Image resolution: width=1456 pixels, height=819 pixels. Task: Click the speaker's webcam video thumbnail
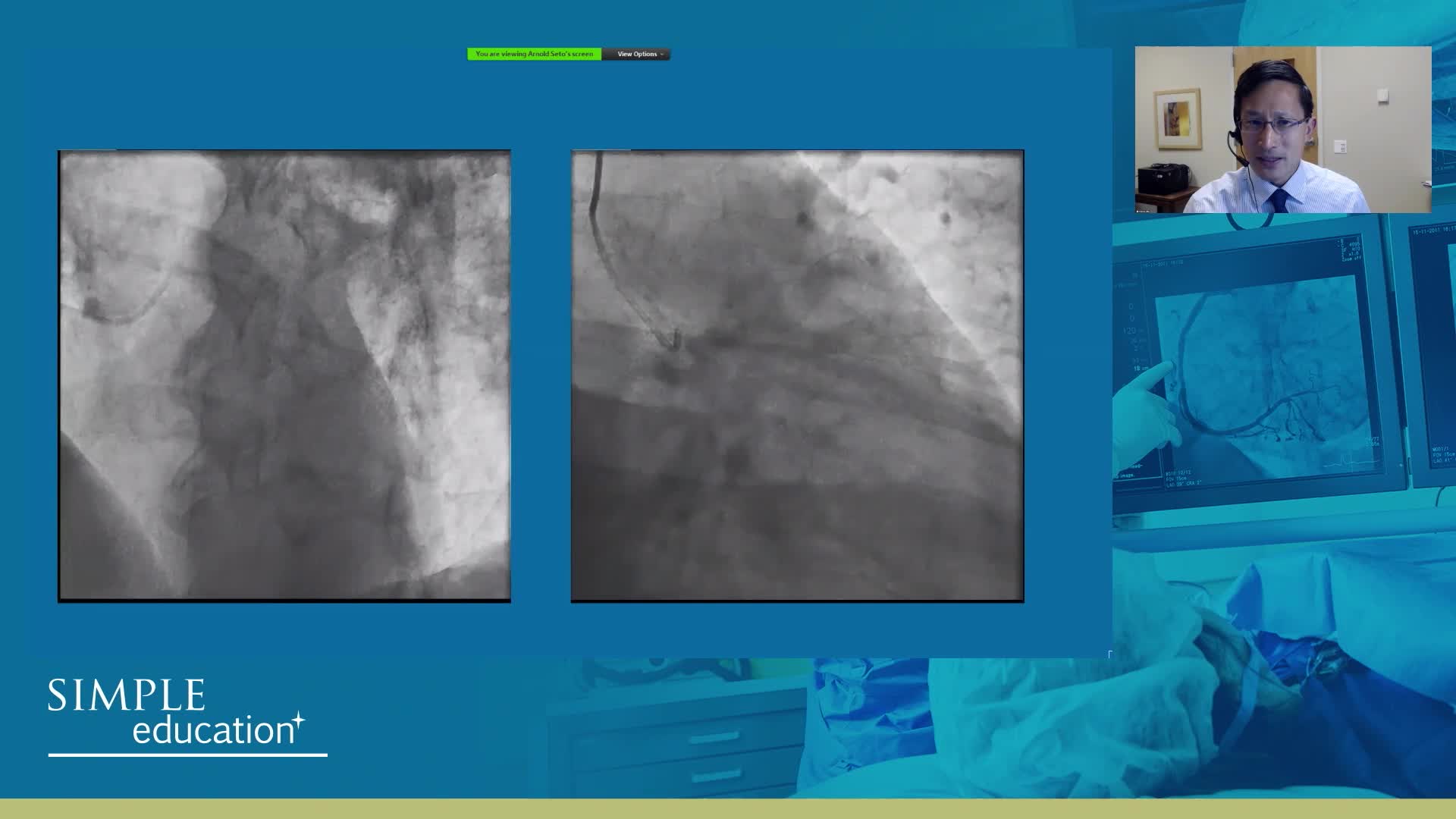1282,129
